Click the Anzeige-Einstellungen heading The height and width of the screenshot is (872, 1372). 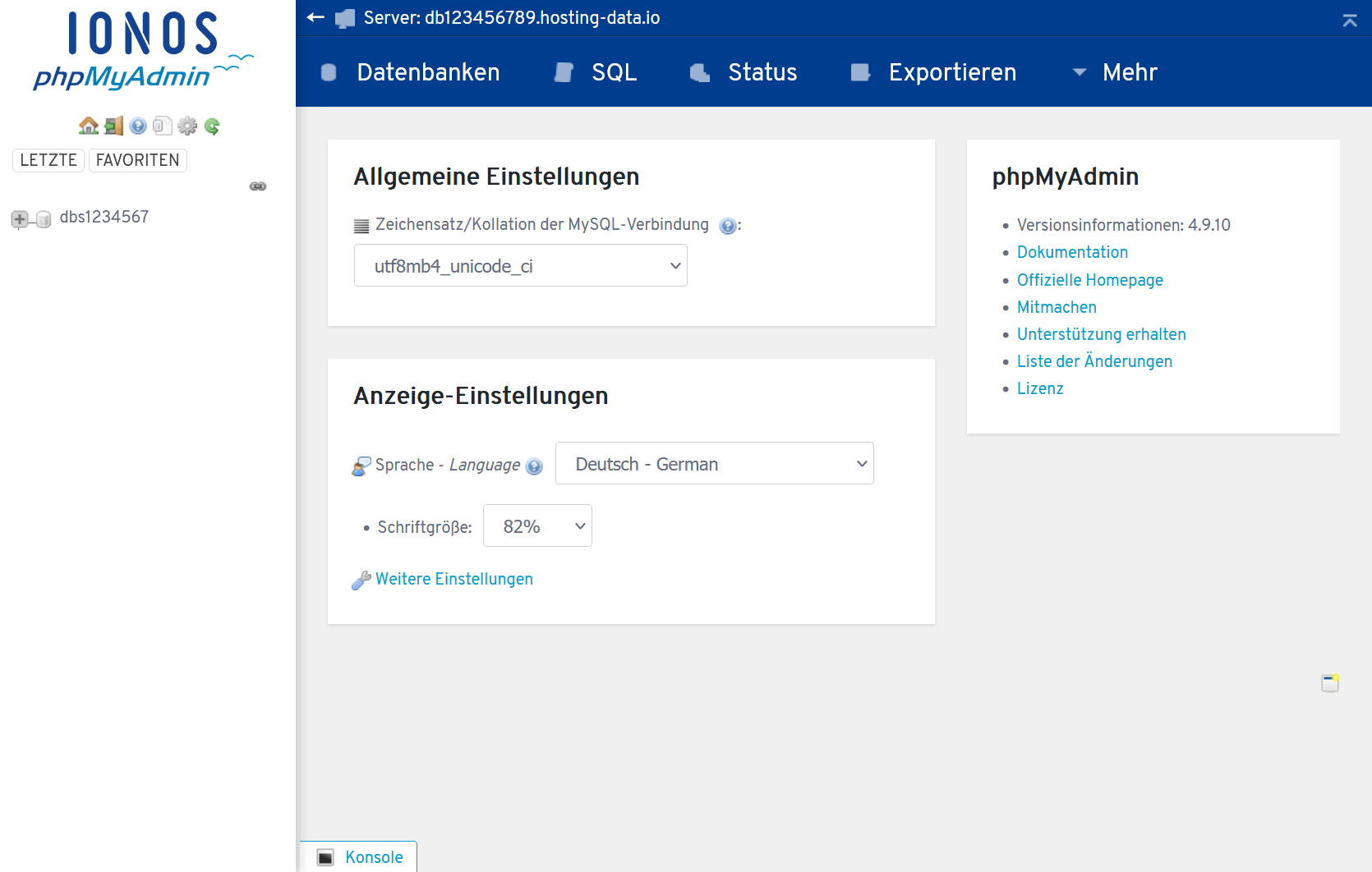pos(481,396)
